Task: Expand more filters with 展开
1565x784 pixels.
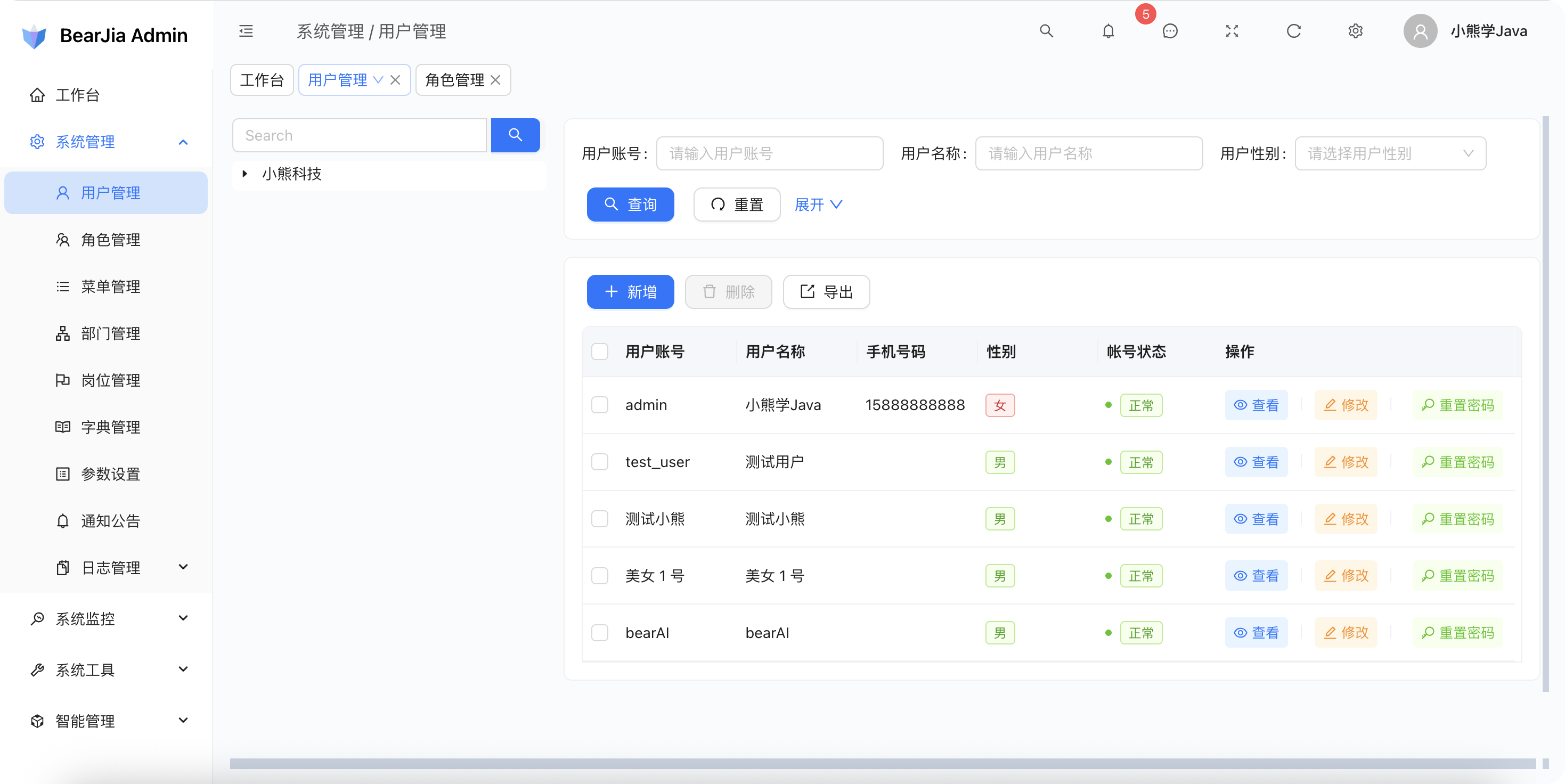Action: click(818, 205)
